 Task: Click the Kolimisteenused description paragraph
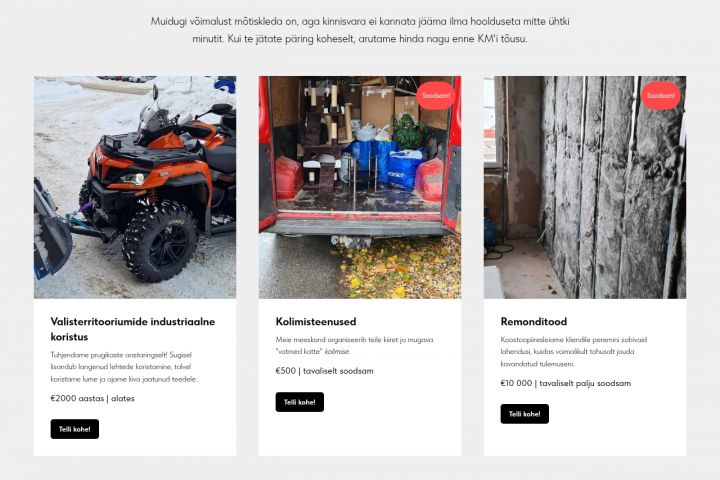coord(354,345)
